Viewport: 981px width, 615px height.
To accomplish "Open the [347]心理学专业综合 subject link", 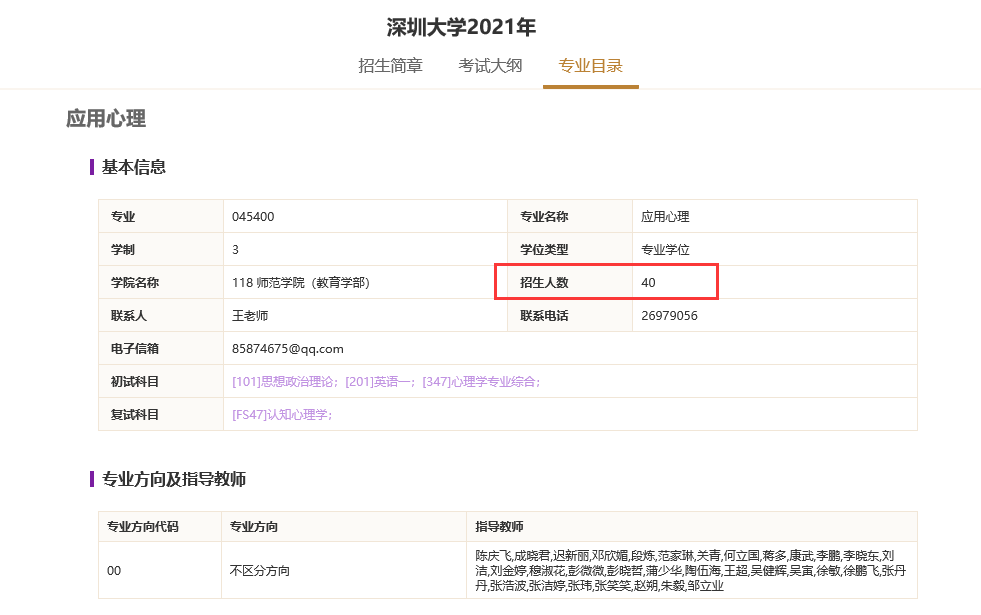I will click(x=479, y=382).
